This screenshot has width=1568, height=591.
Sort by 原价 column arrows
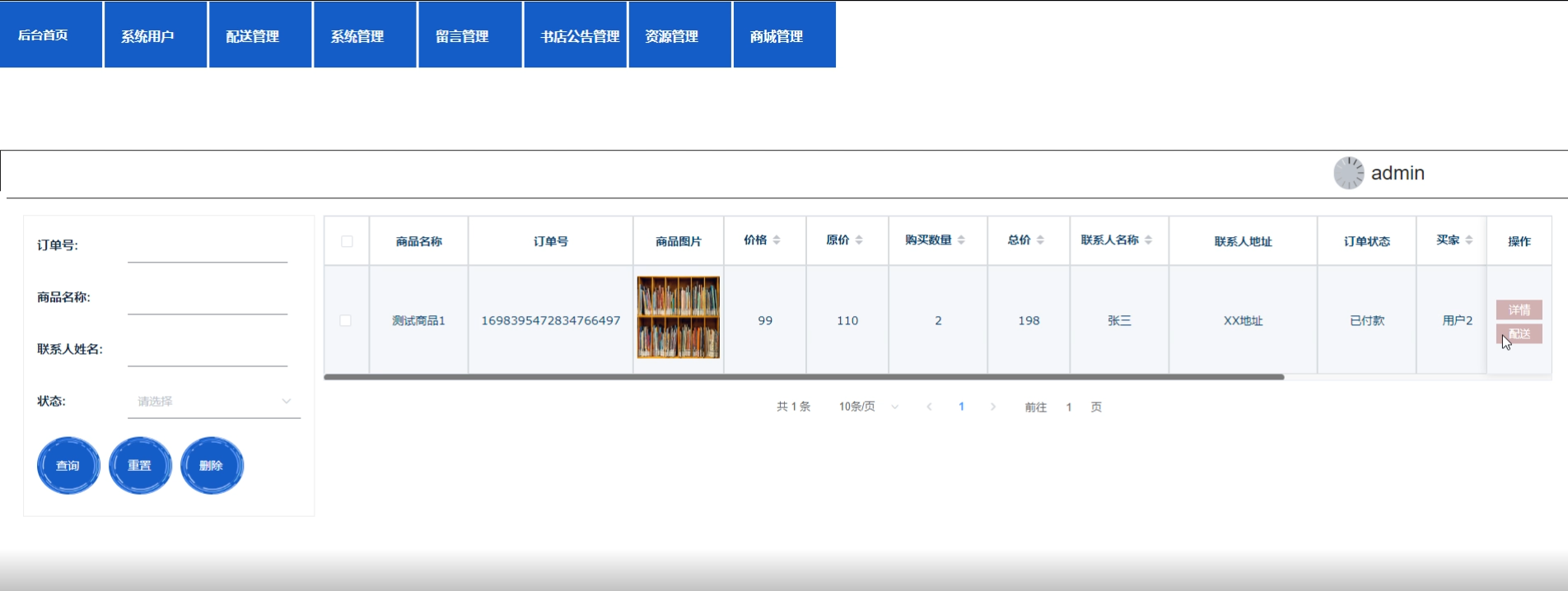point(859,240)
